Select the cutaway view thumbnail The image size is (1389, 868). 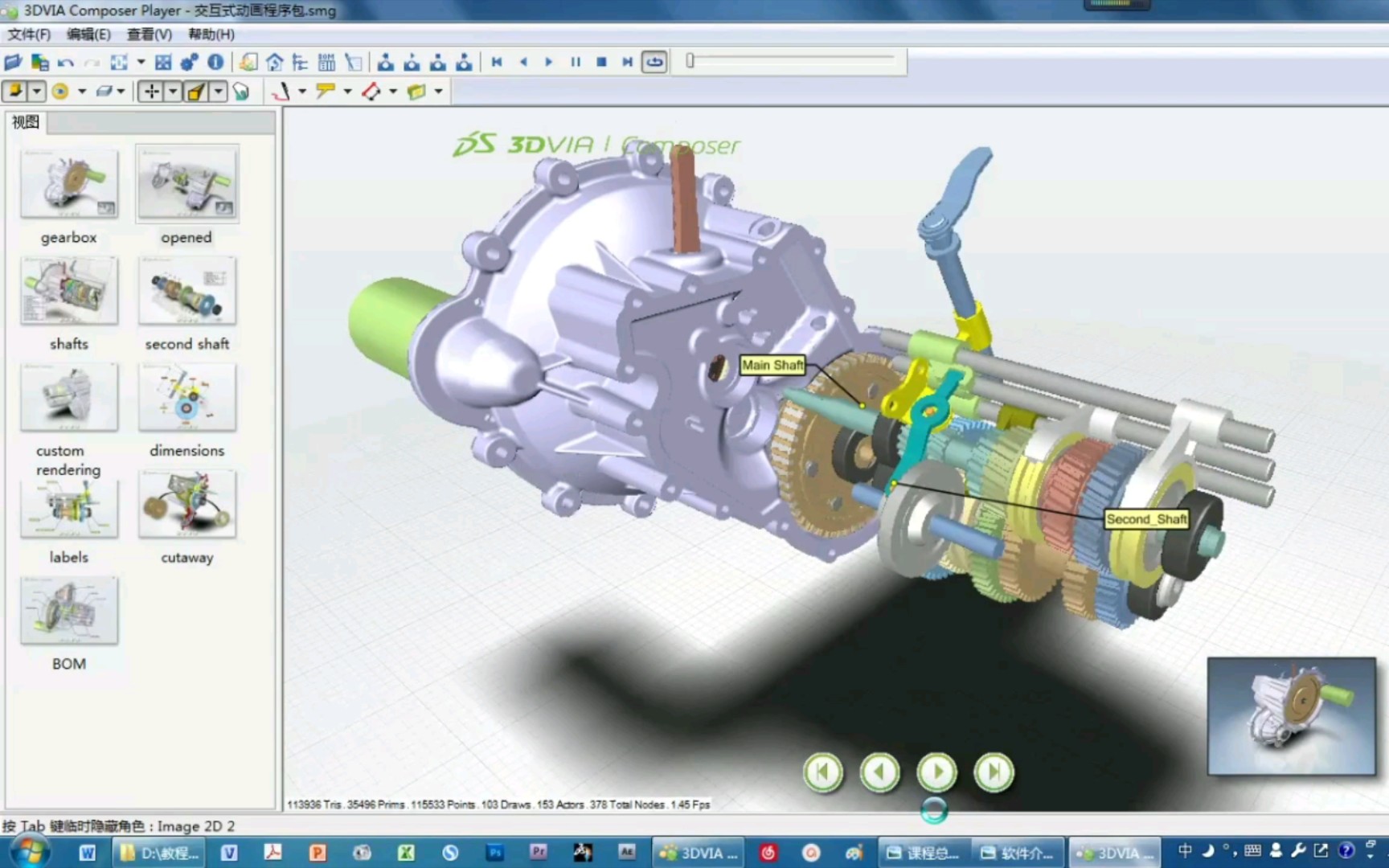[x=187, y=504]
